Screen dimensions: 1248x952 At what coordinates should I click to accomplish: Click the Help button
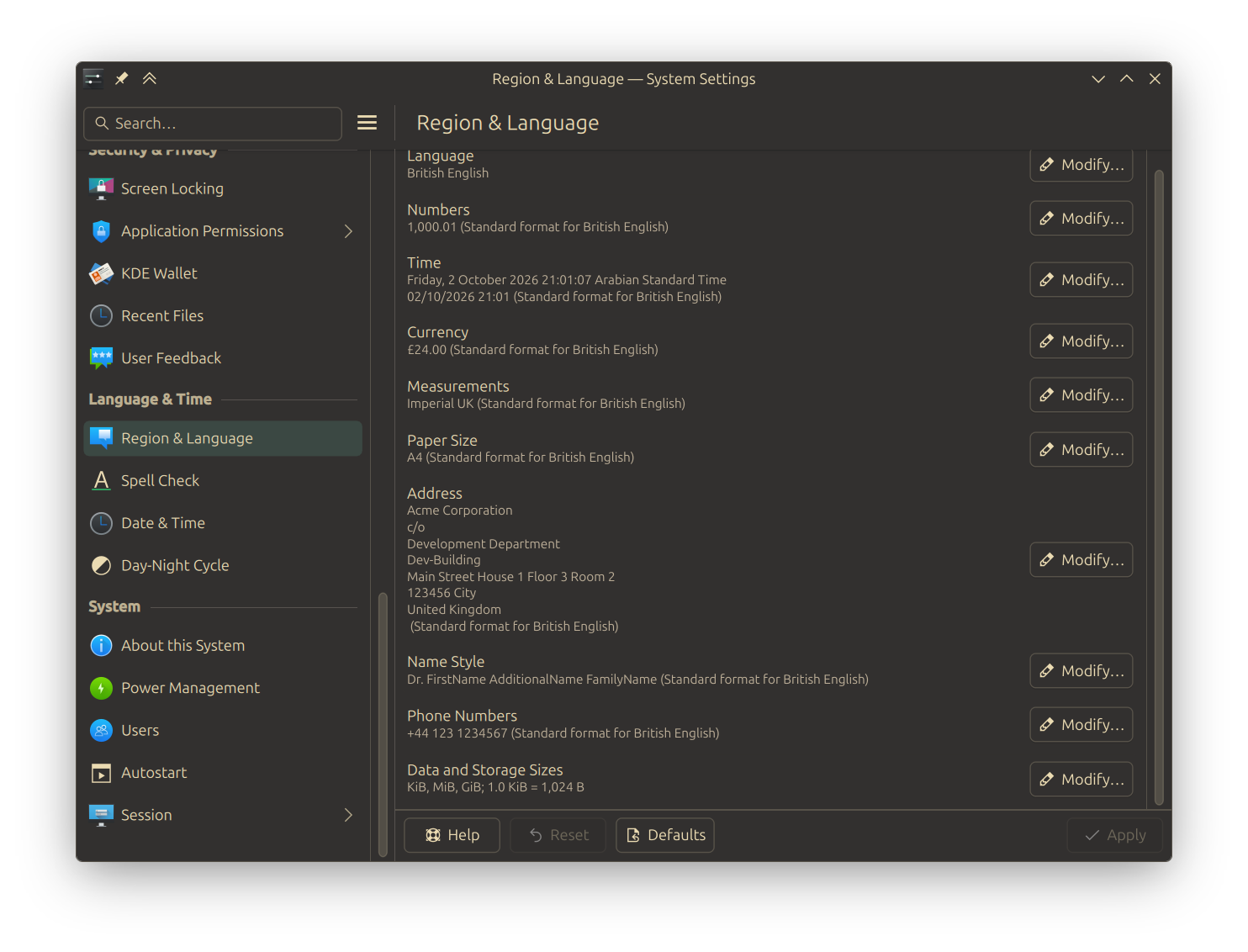click(452, 835)
